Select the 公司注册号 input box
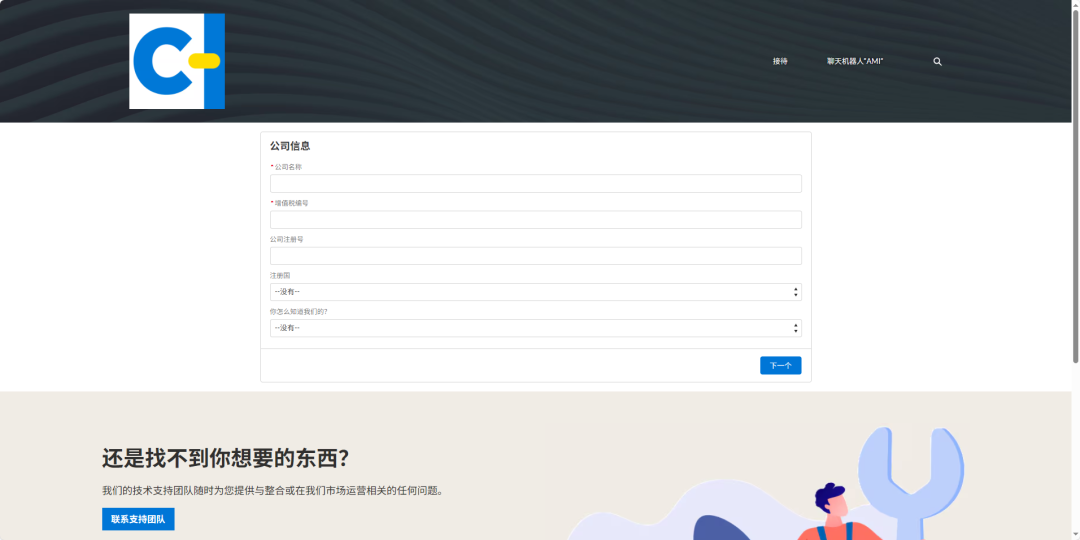 535,256
